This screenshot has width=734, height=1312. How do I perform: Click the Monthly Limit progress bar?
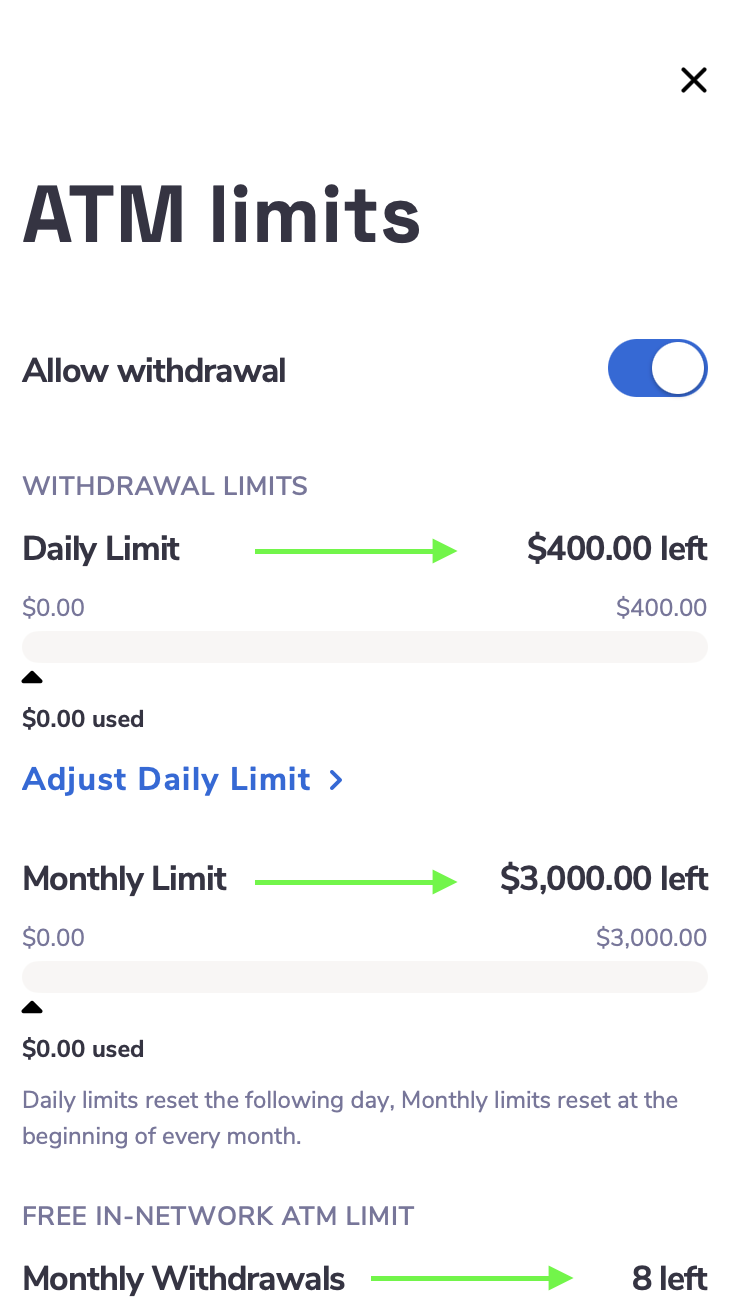pyautogui.click(x=365, y=977)
